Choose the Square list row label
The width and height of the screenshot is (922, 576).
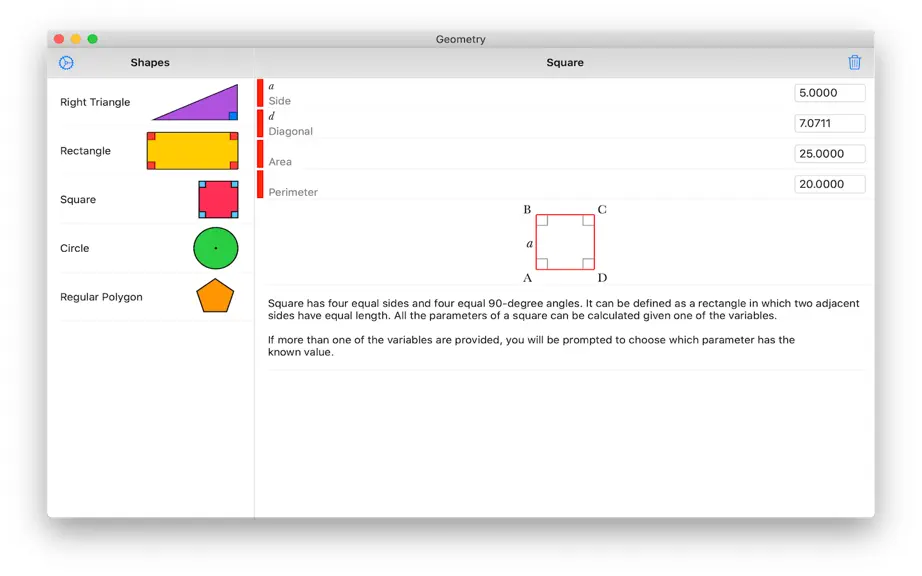(78, 200)
